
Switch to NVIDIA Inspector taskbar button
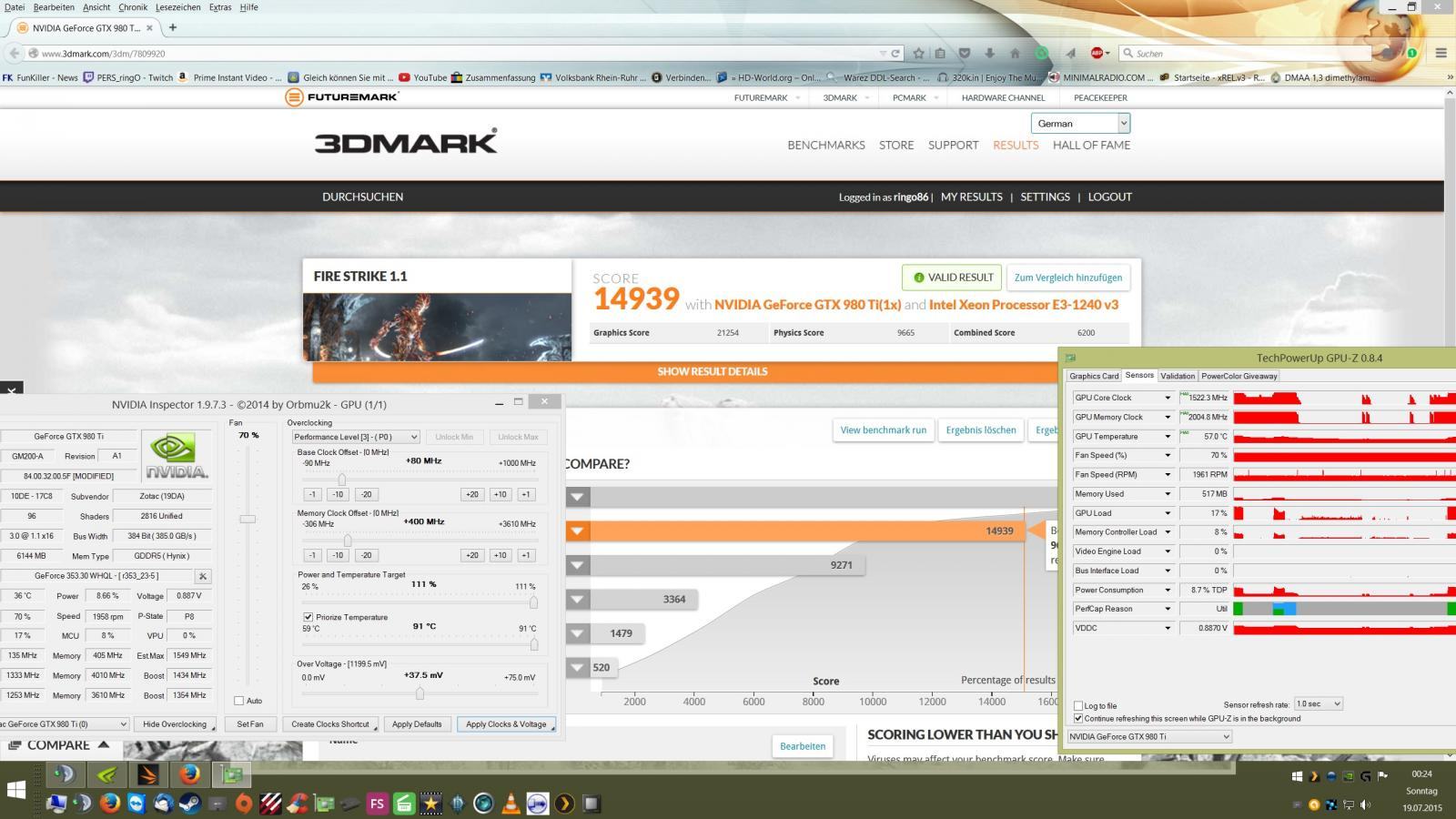(106, 774)
